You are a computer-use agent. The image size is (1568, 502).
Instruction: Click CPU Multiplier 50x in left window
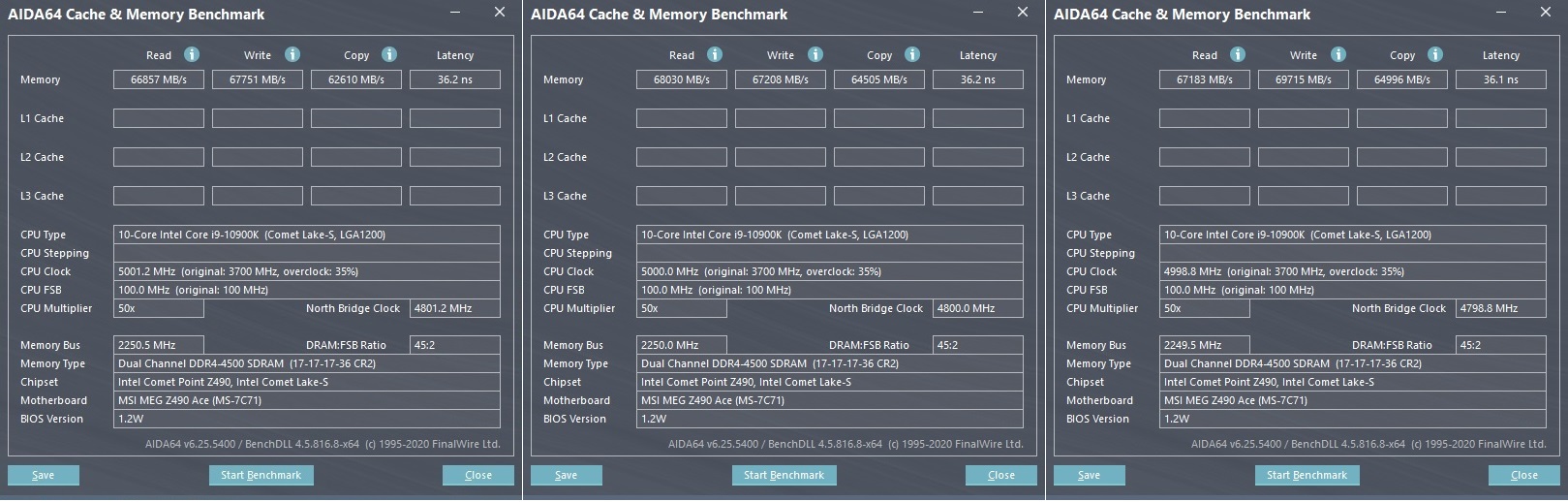[x=159, y=308]
